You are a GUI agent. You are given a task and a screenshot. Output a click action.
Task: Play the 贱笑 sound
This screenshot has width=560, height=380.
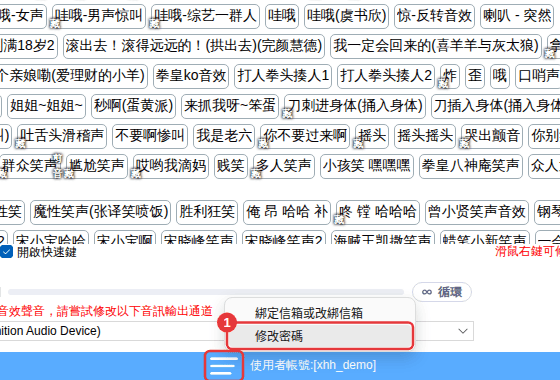click(231, 166)
